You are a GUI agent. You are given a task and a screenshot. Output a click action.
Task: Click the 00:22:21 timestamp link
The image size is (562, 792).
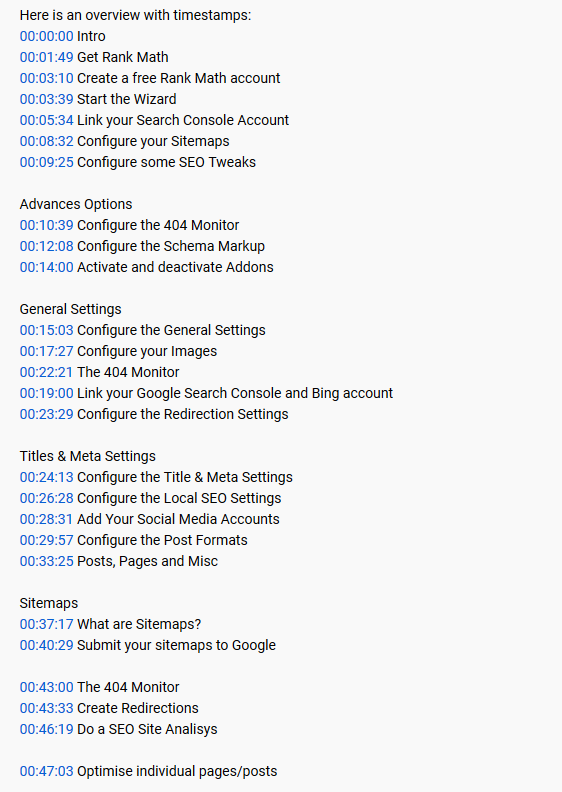point(46,372)
